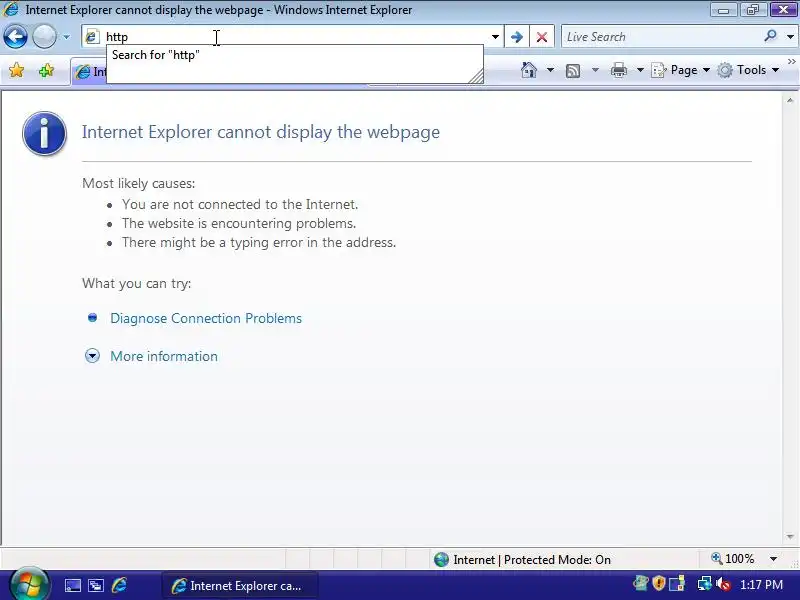
Task: Click inside the address bar text field
Action: point(296,37)
